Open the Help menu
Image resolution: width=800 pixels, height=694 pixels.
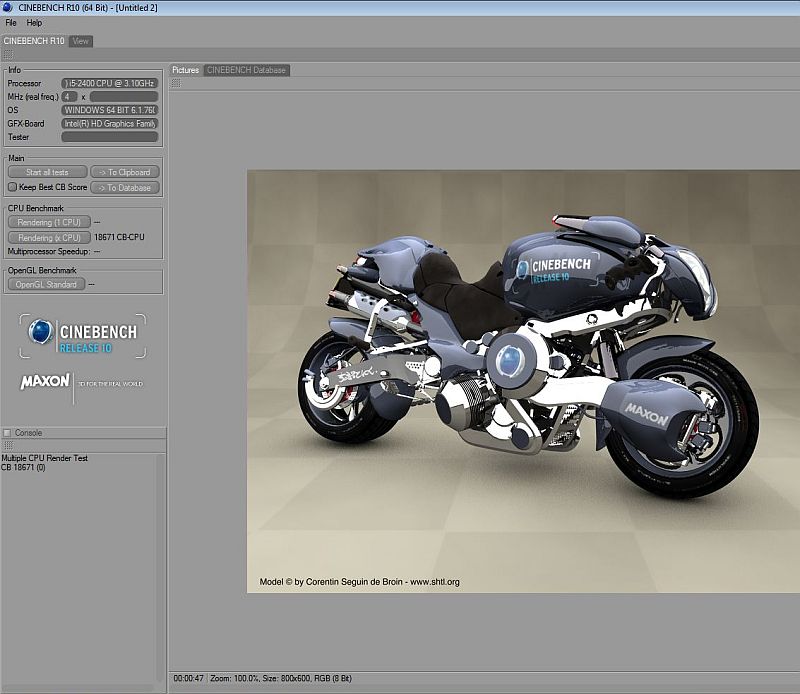(34, 22)
